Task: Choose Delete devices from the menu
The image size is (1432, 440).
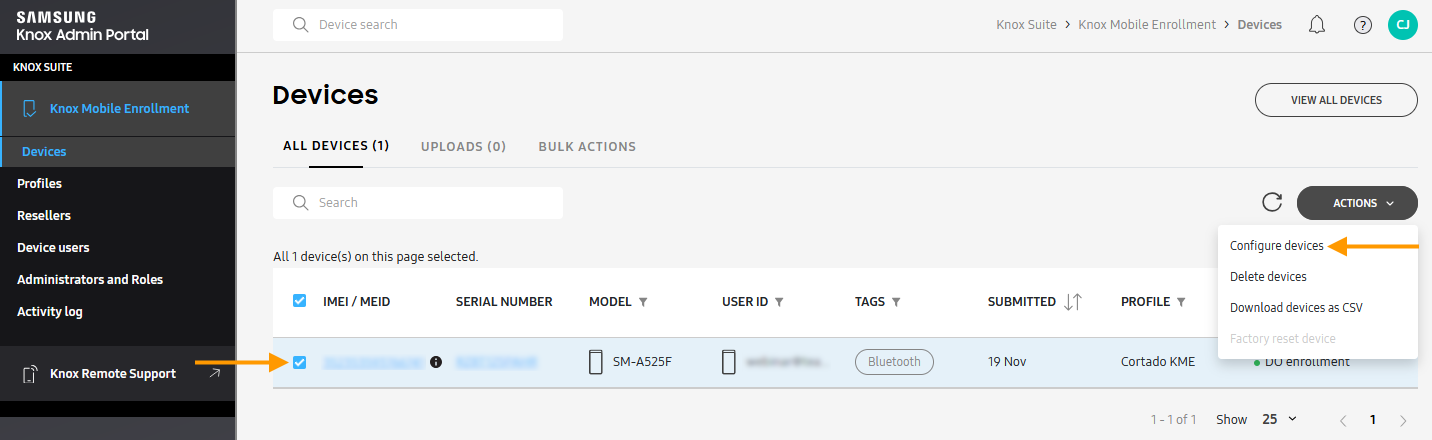Action: click(x=1268, y=277)
